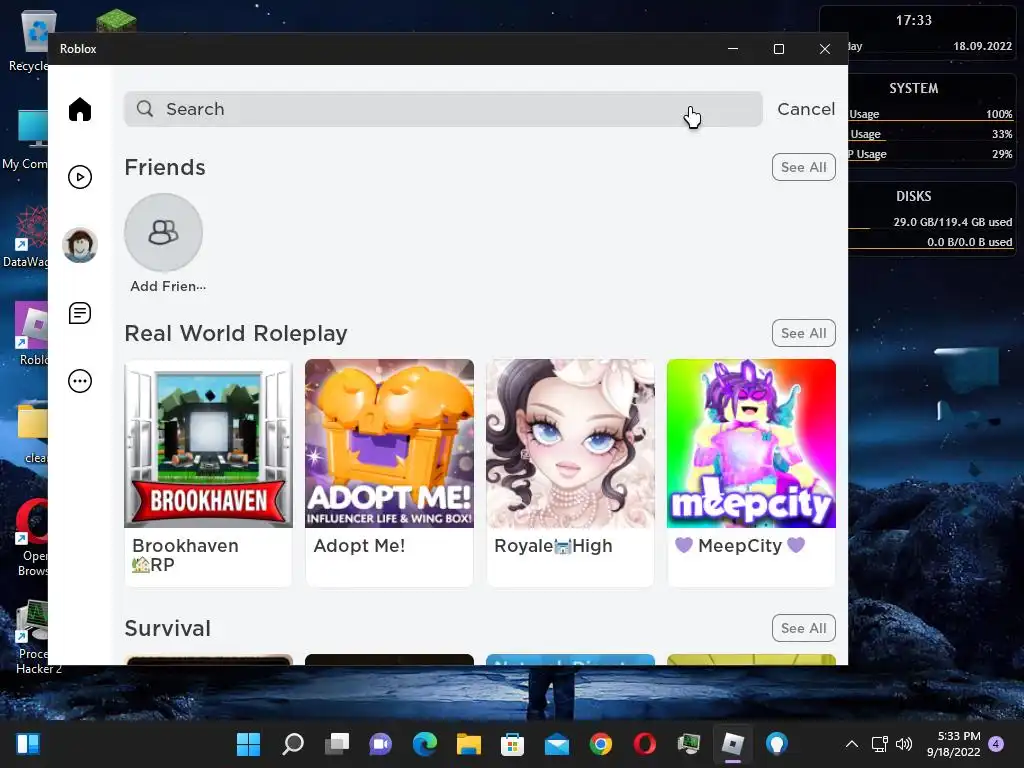Open the Discover play icon in sidebar
Screen dimensions: 1024x768
click(80, 177)
